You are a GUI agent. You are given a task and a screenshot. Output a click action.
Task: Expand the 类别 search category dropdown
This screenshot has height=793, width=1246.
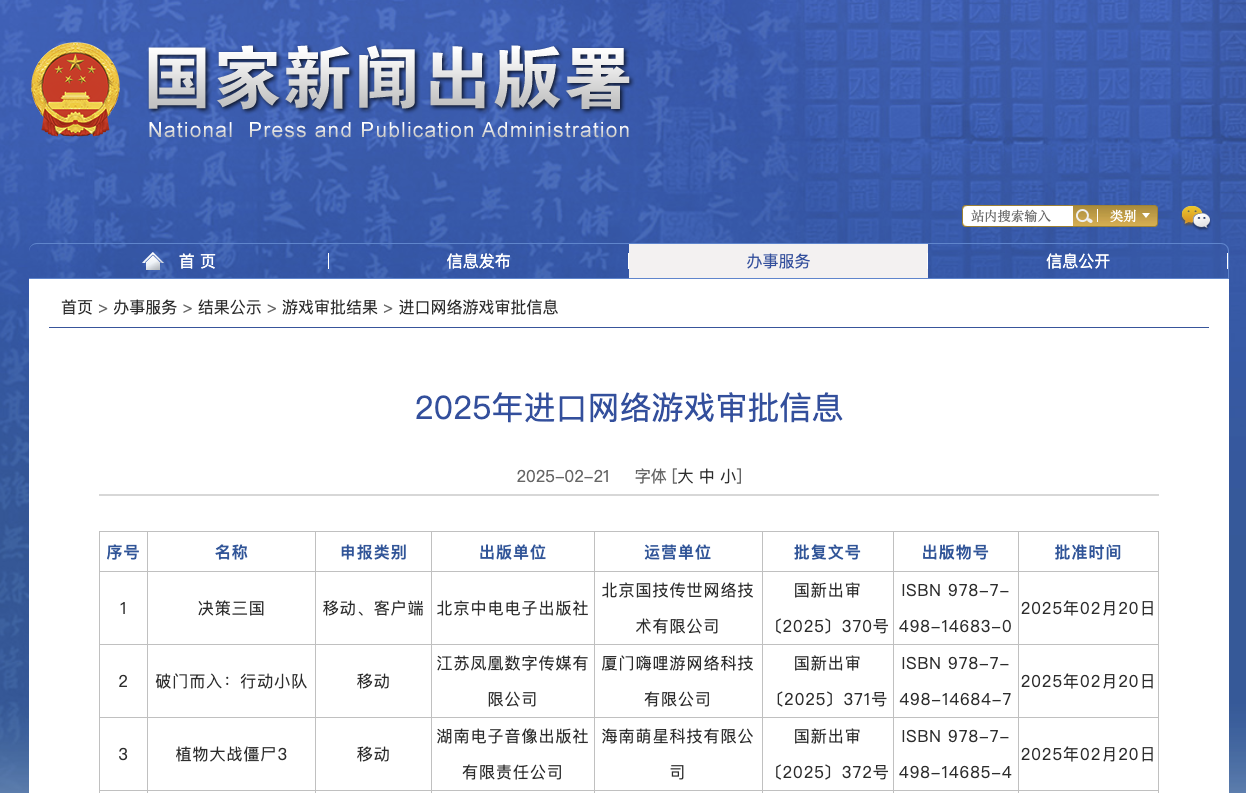coord(1129,216)
